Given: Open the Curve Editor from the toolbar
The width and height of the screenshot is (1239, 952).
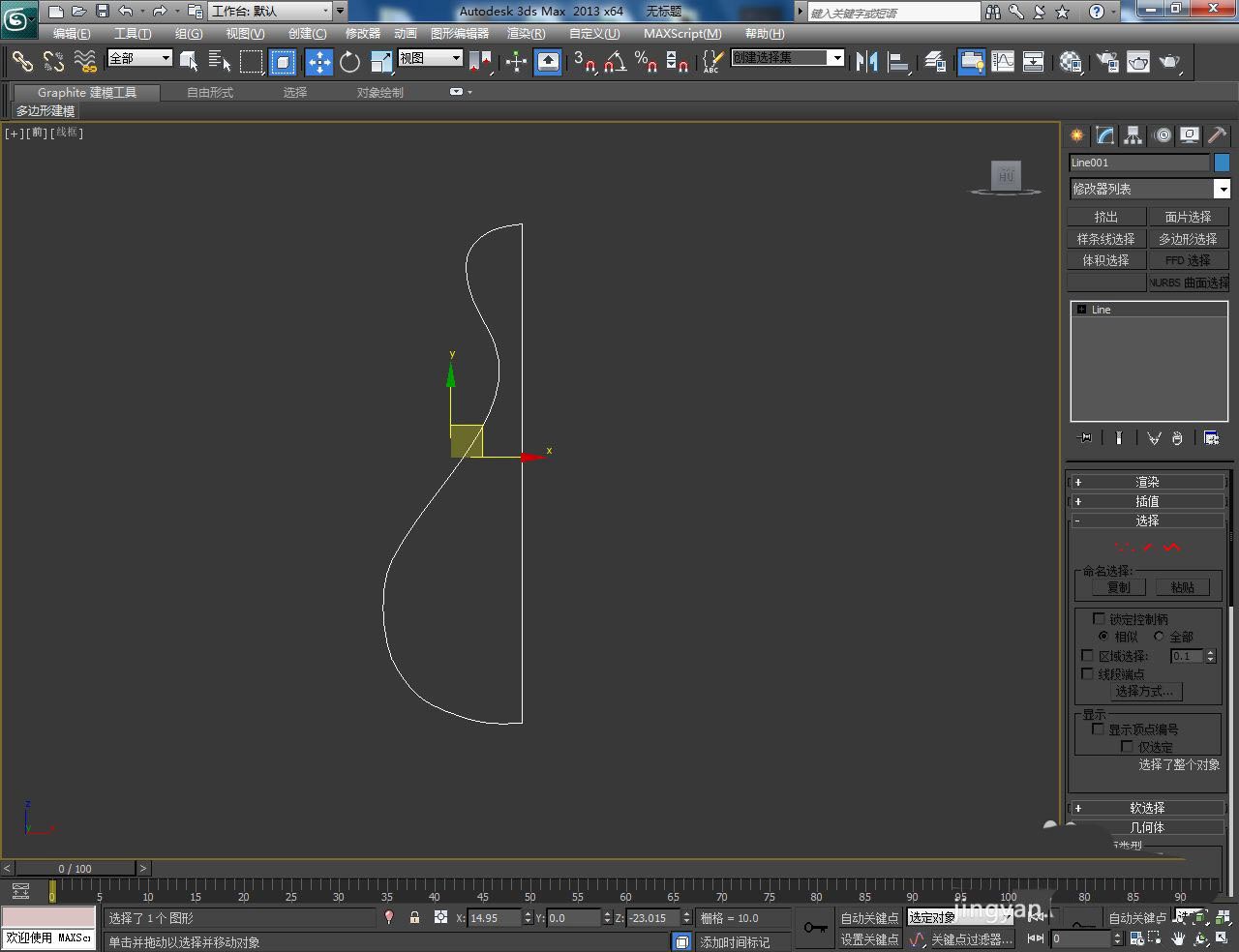Looking at the screenshot, I should 1003,62.
